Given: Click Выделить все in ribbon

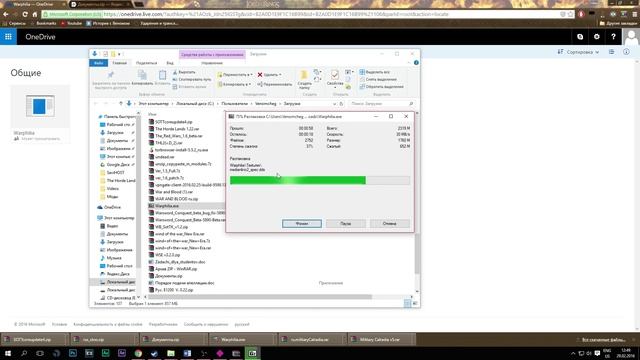Looking at the screenshot, I should click(x=375, y=72).
